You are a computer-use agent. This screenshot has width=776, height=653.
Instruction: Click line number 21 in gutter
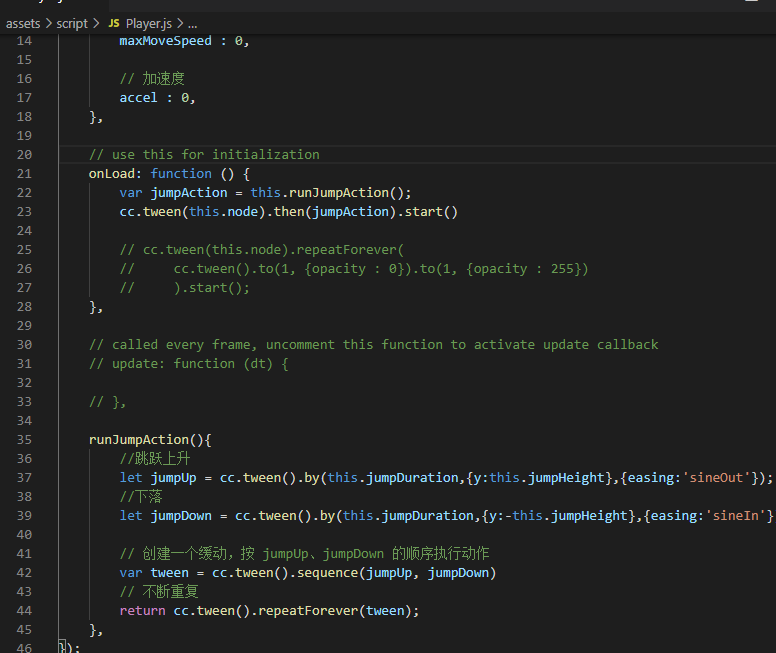pyautogui.click(x=24, y=174)
